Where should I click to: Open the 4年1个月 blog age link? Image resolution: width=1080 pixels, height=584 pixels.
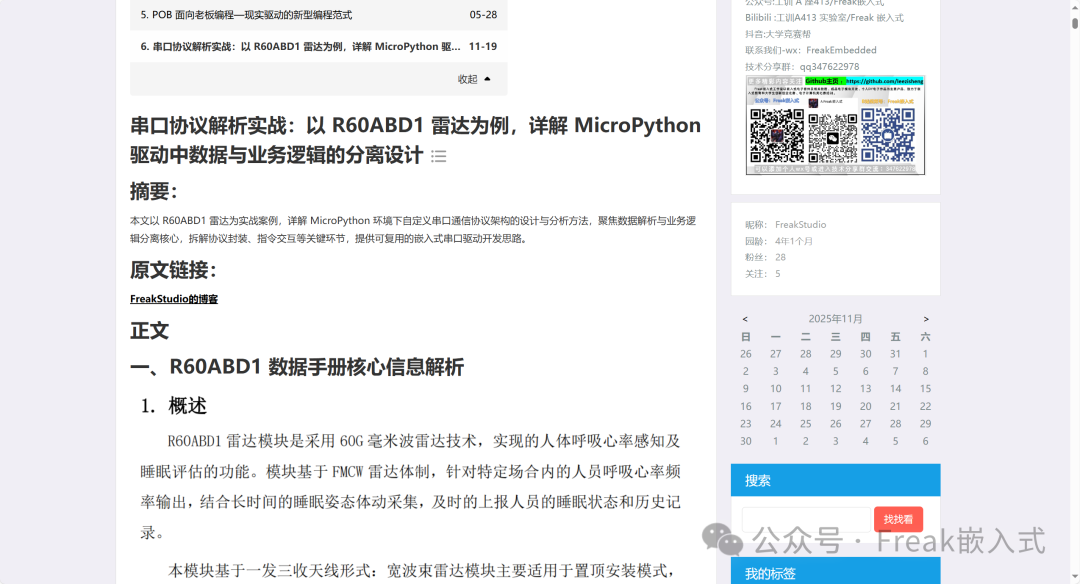coord(793,241)
